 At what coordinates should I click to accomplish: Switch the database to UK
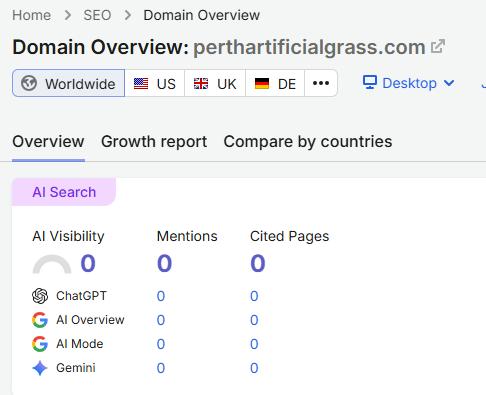coord(215,83)
